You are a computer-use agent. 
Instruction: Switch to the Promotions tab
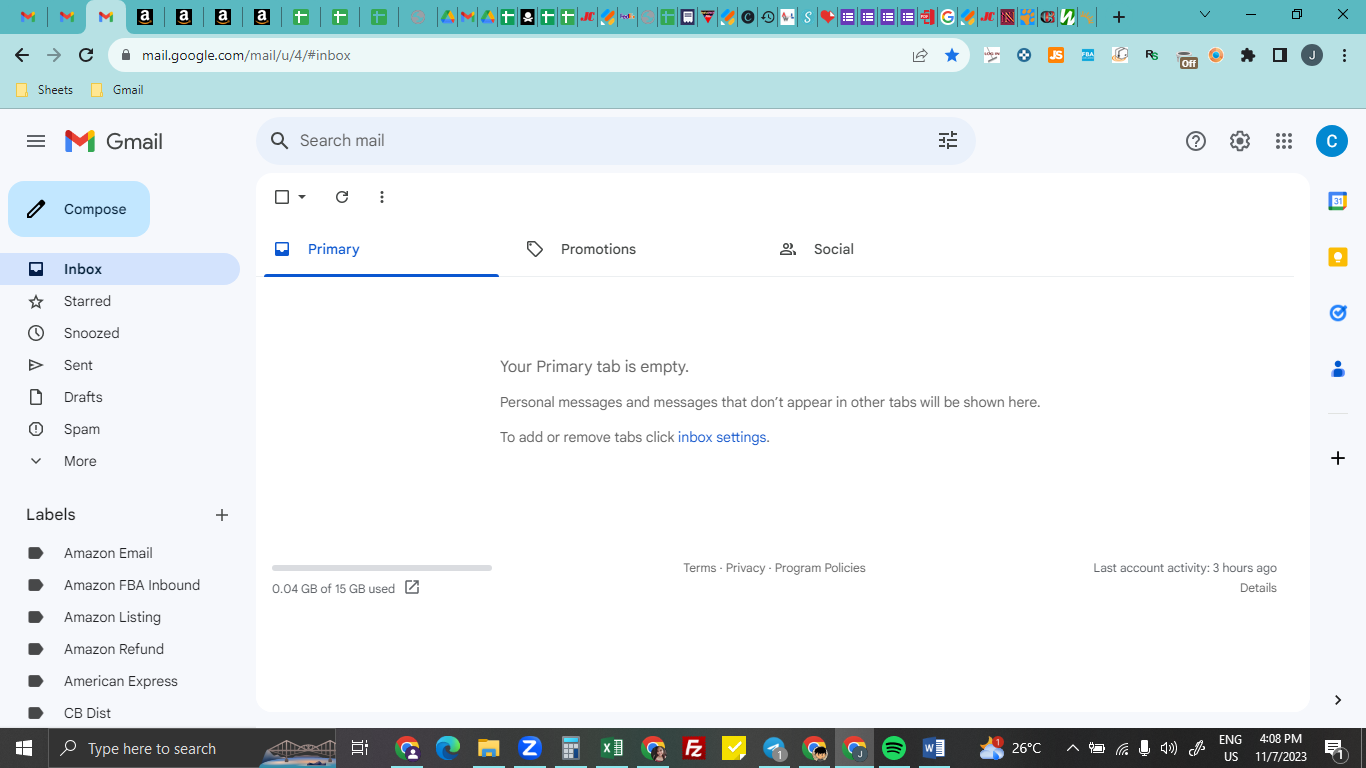[x=633, y=249]
